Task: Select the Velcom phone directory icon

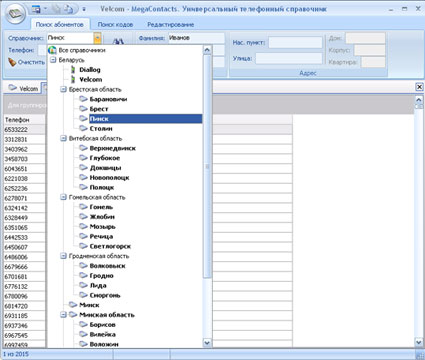Action: (73, 79)
